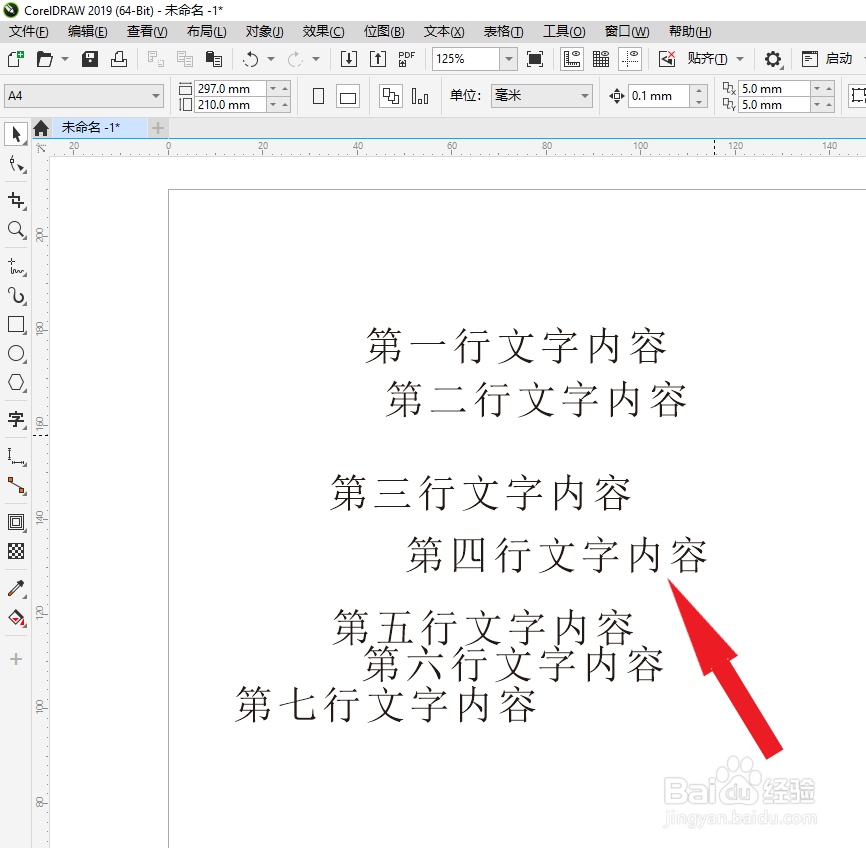This screenshot has height=848, width=866.
Task: Toggle the rulers visibility
Action: [571, 58]
